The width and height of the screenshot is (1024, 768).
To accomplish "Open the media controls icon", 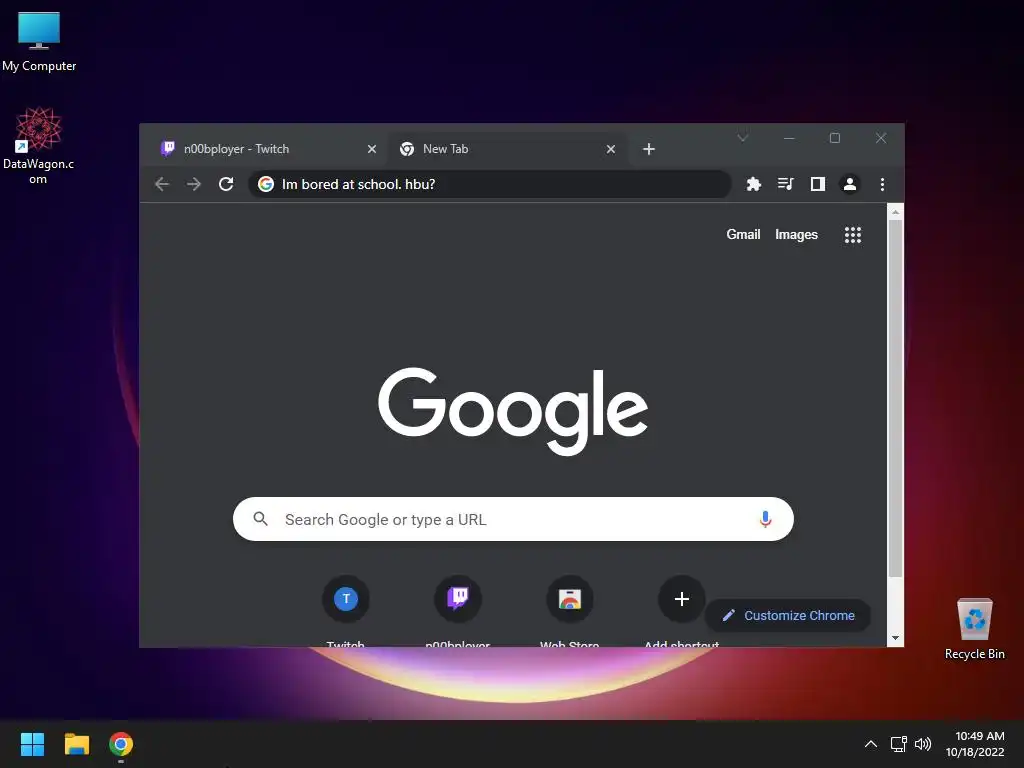I will coord(786,184).
